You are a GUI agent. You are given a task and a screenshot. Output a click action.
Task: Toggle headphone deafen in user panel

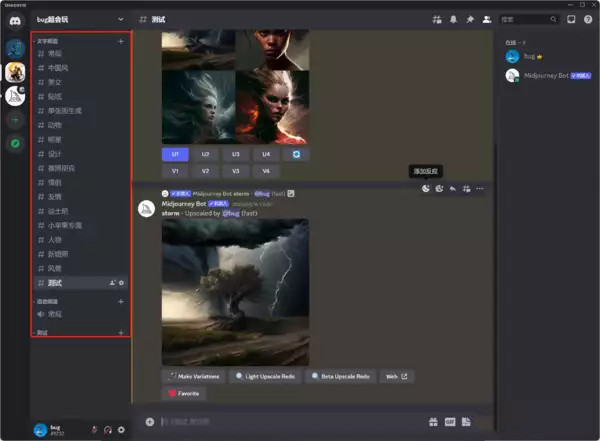[108, 430]
